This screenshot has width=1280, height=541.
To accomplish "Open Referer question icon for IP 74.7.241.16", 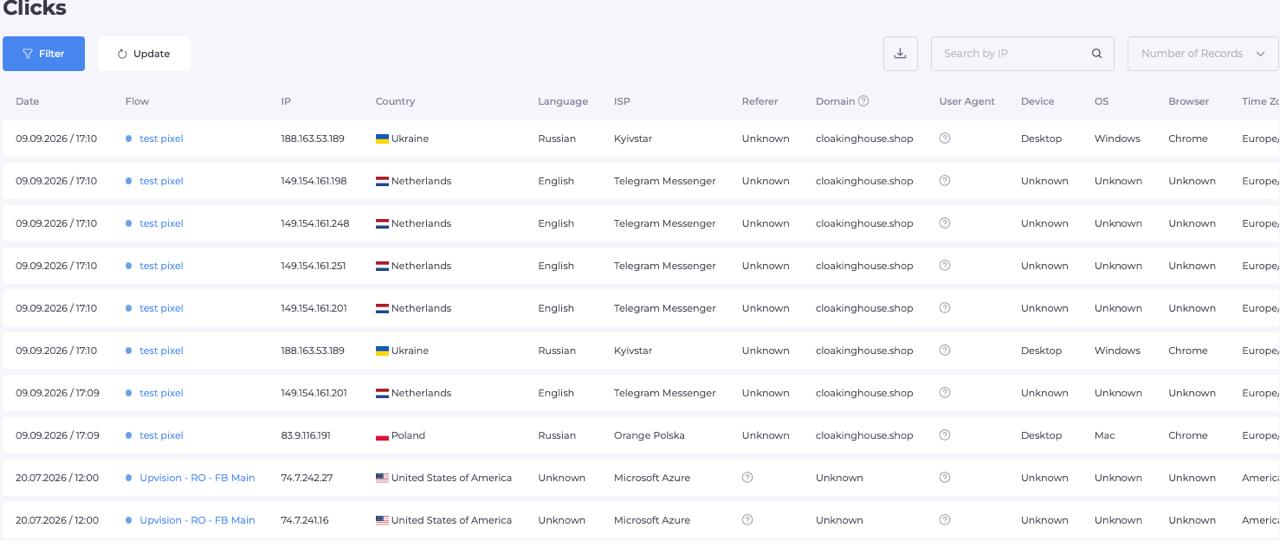I will (x=747, y=520).
